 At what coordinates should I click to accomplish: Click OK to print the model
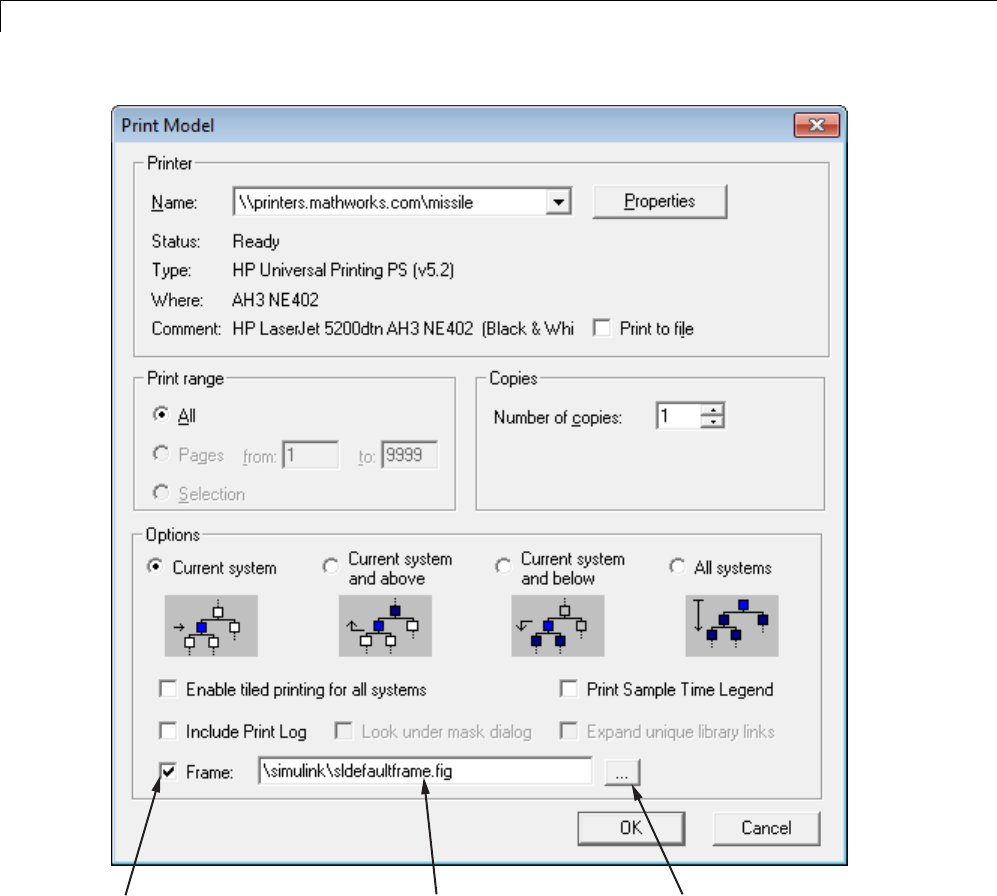tap(631, 828)
